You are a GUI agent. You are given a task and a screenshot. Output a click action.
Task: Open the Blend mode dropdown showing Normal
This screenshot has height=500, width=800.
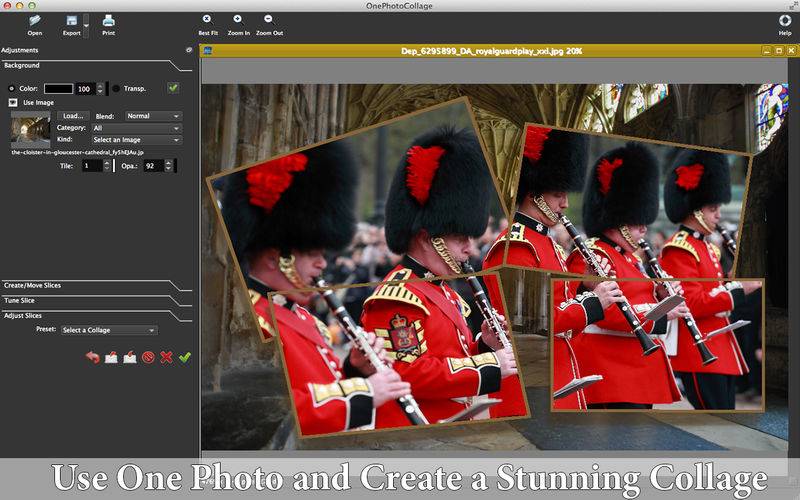[153, 116]
